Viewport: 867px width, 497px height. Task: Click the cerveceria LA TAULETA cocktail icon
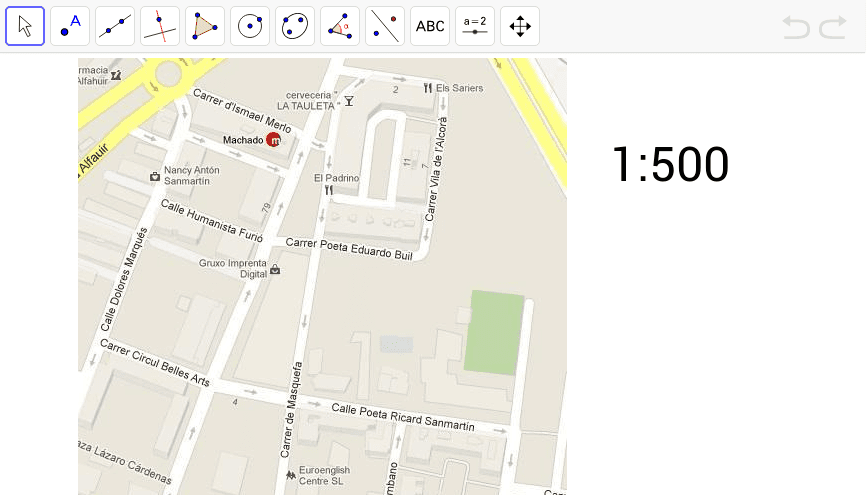349,101
